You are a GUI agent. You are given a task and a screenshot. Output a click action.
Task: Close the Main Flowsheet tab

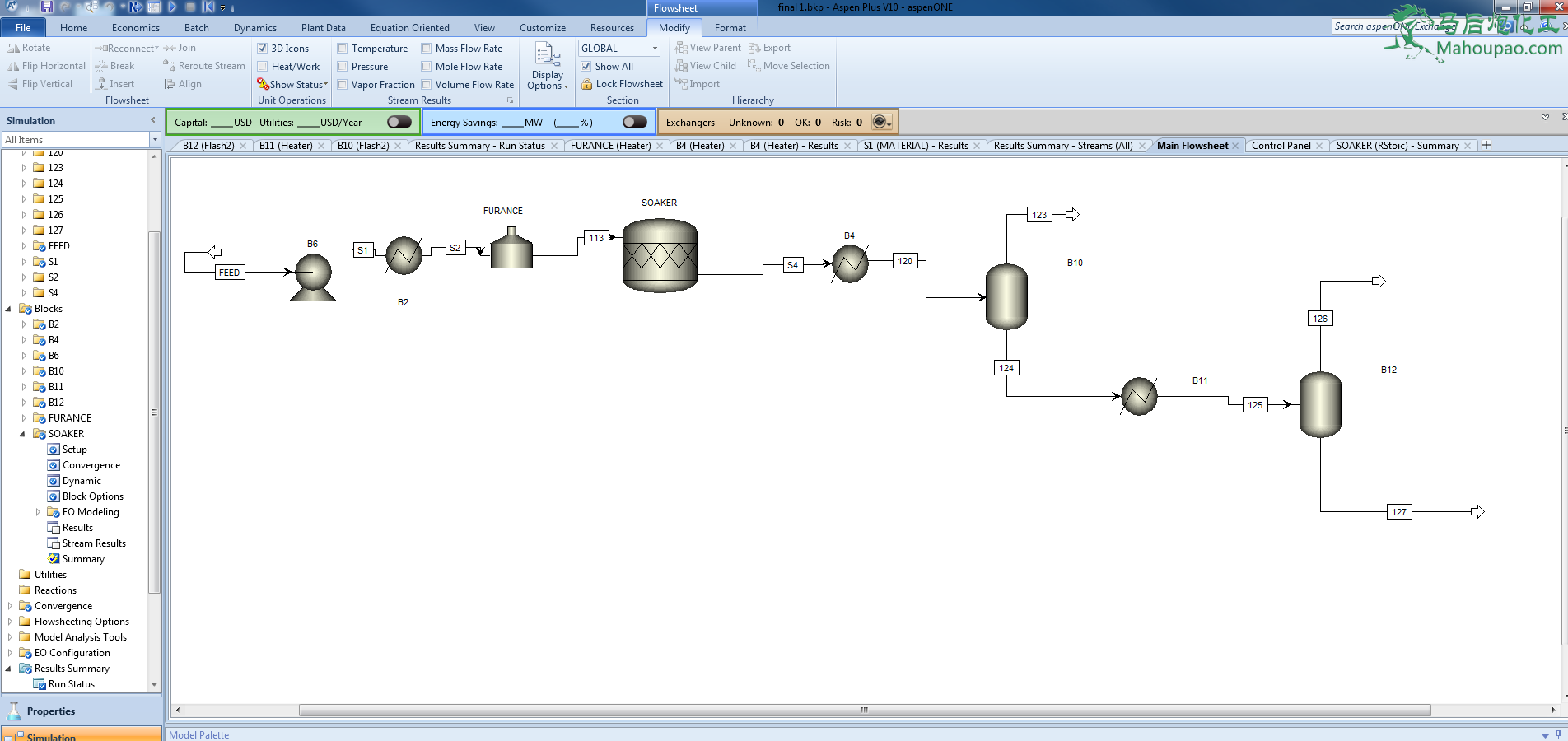pos(1235,147)
